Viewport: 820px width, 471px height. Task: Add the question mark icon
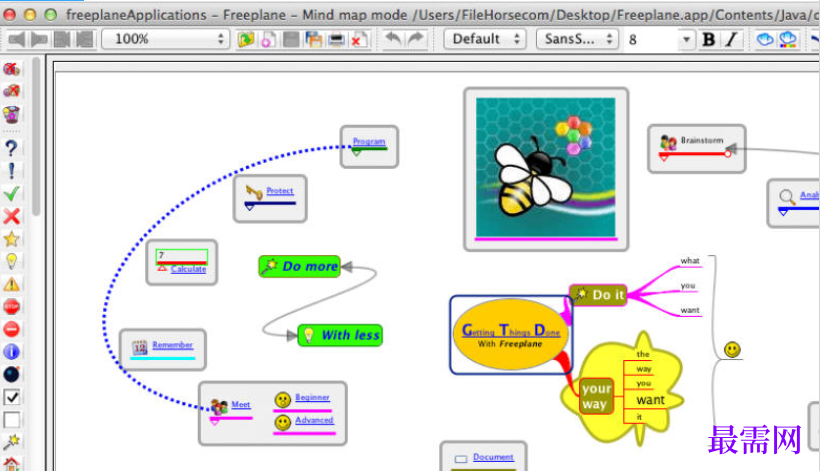(x=12, y=148)
